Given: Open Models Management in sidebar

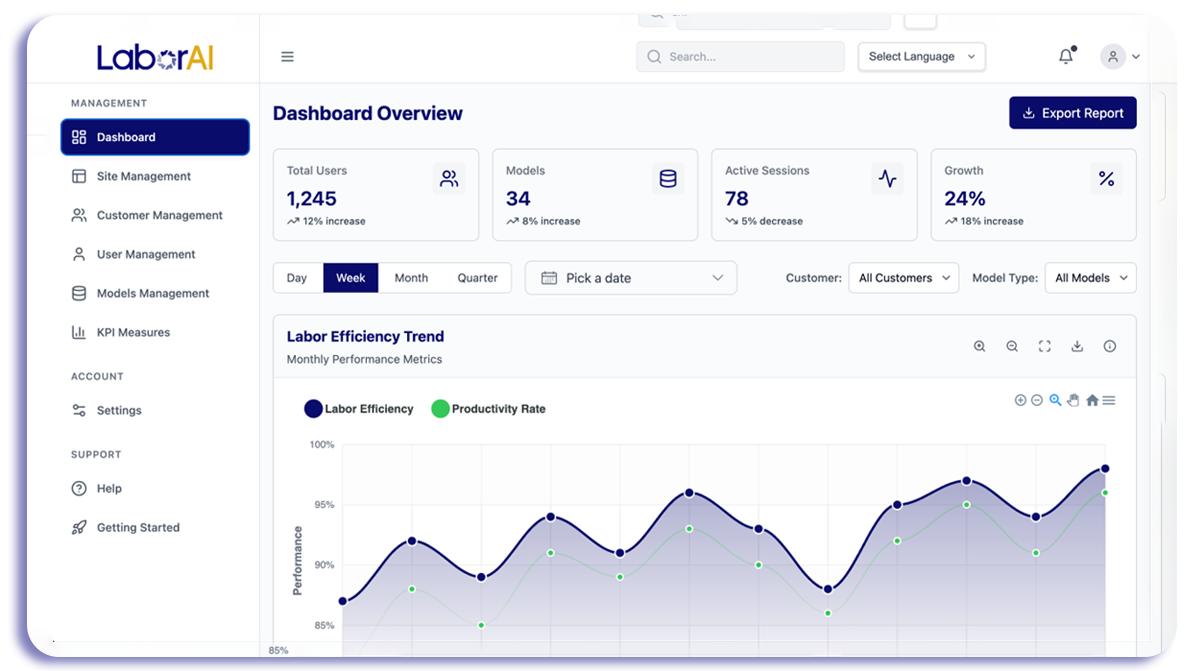Looking at the screenshot, I should pos(155,293).
